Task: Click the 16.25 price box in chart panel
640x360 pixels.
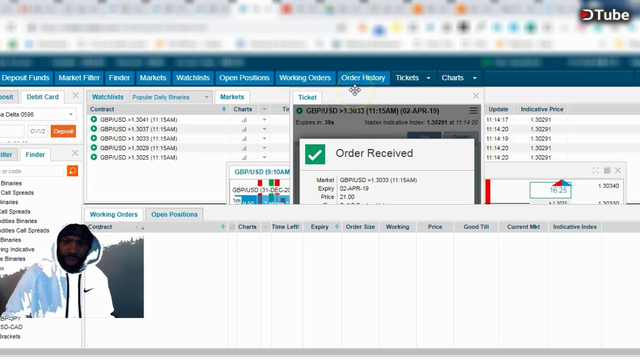Action: 550,190
